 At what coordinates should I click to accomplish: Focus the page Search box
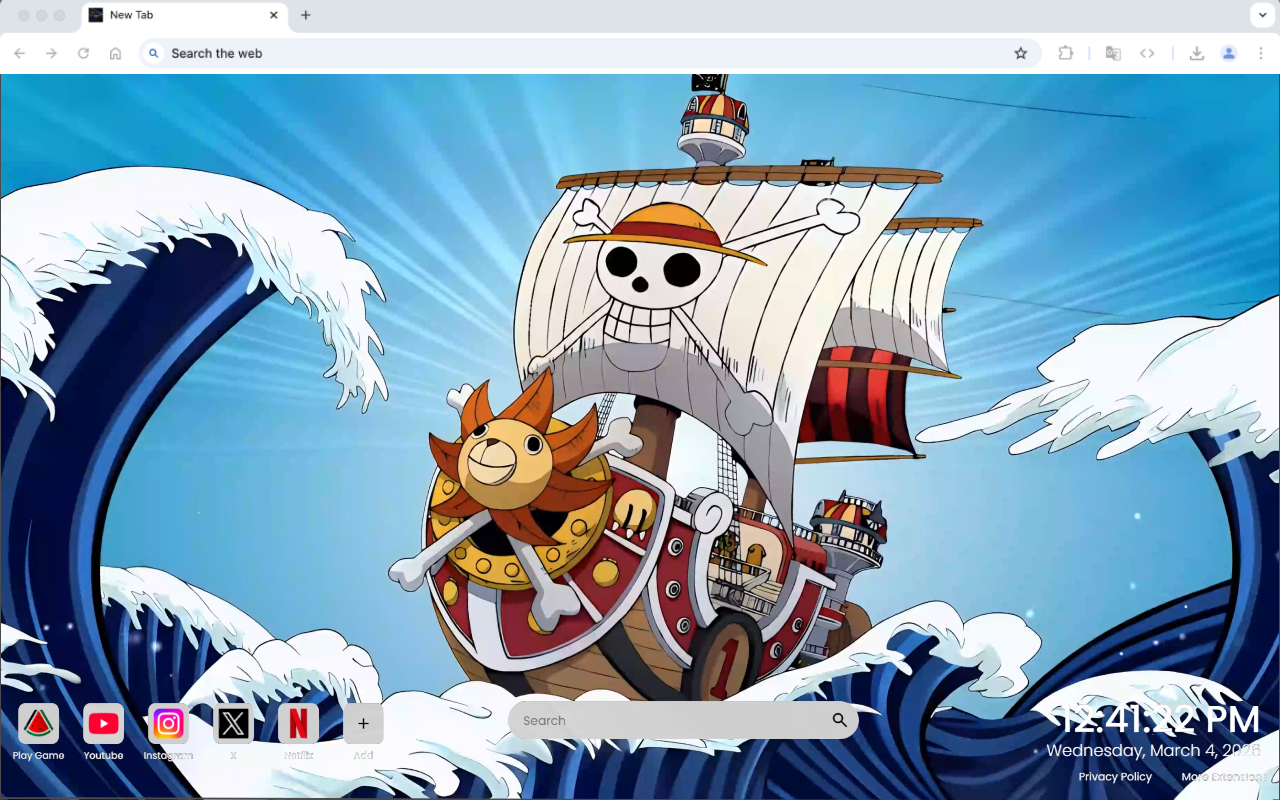[683, 720]
